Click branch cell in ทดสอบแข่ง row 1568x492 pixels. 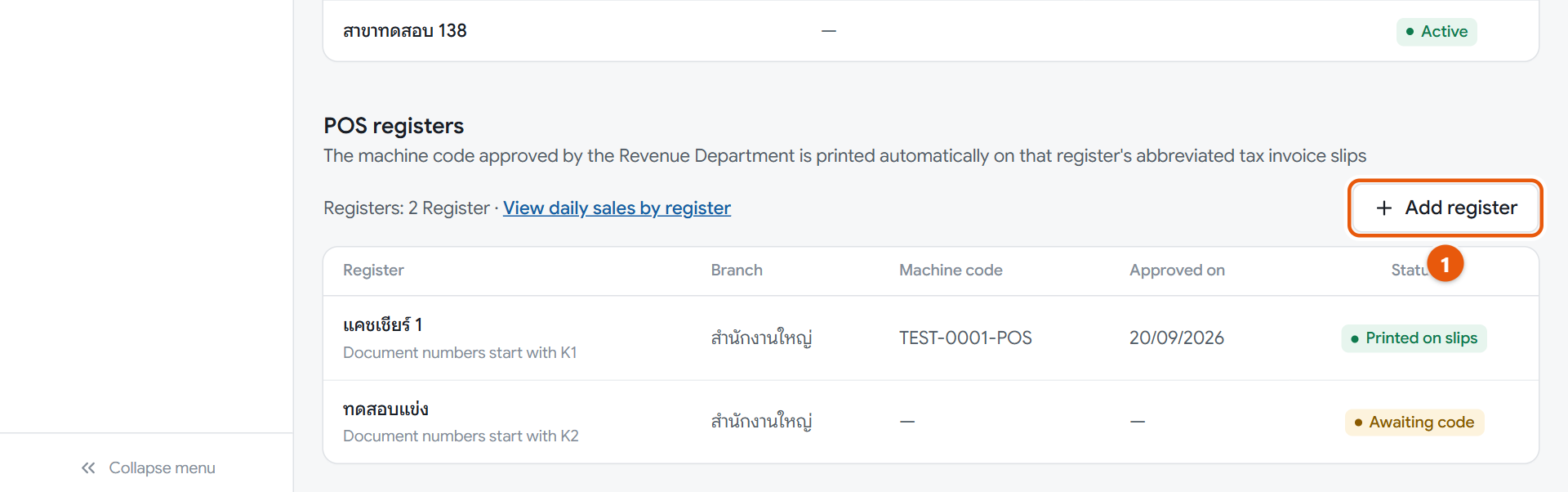coord(761,422)
